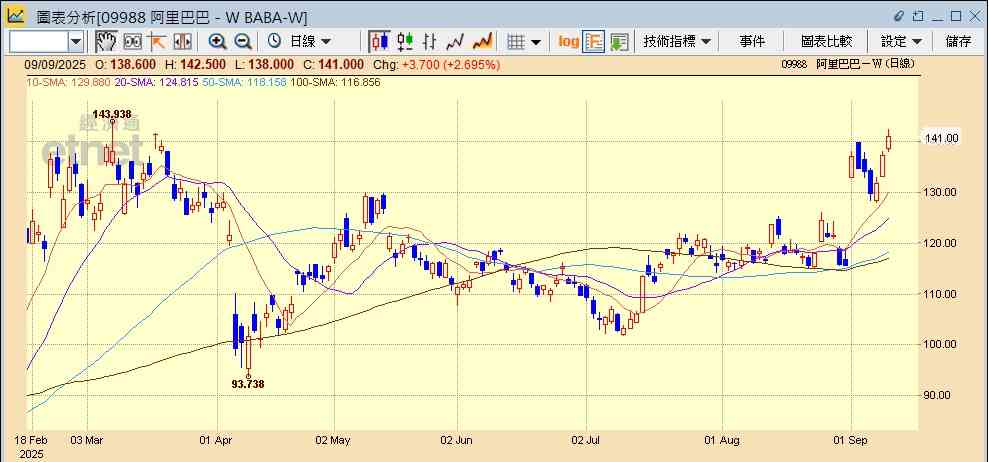989x462 pixels.
Task: Click the grid lines icon
Action: coord(517,42)
